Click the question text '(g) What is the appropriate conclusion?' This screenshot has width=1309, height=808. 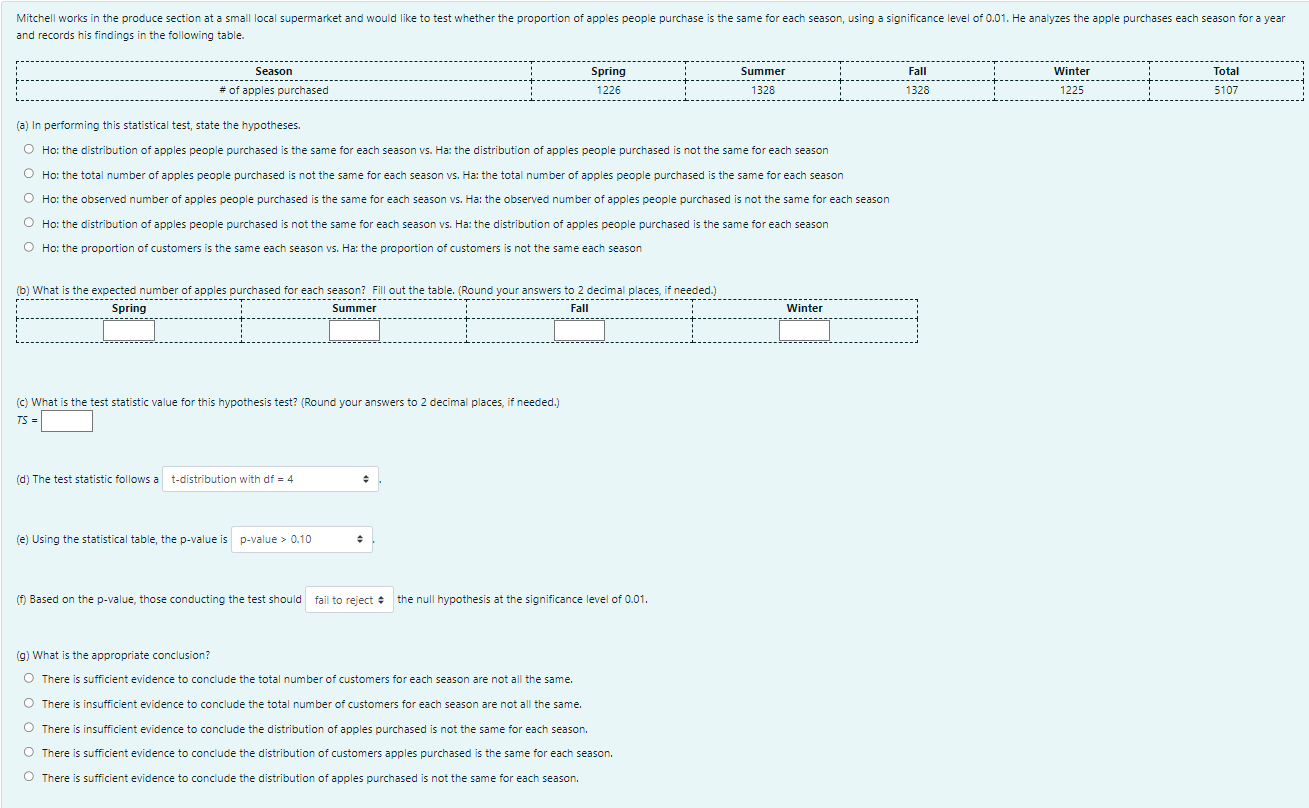[113, 655]
